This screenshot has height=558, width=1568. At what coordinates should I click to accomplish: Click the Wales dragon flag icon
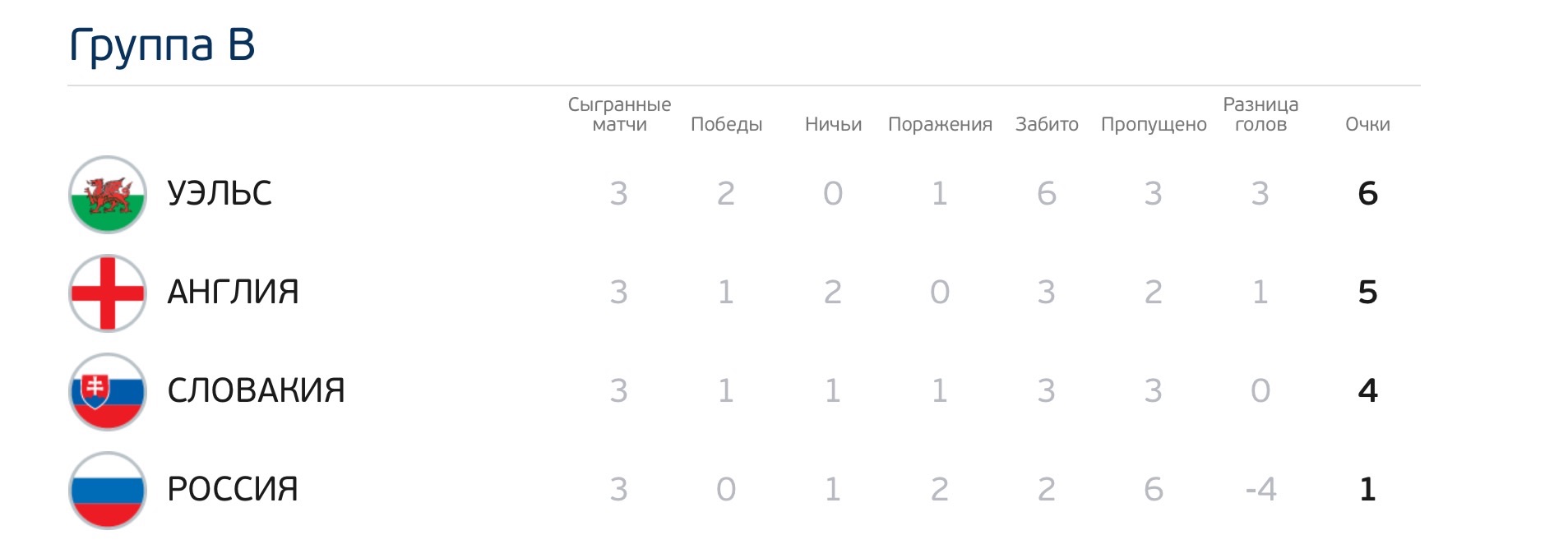108,195
